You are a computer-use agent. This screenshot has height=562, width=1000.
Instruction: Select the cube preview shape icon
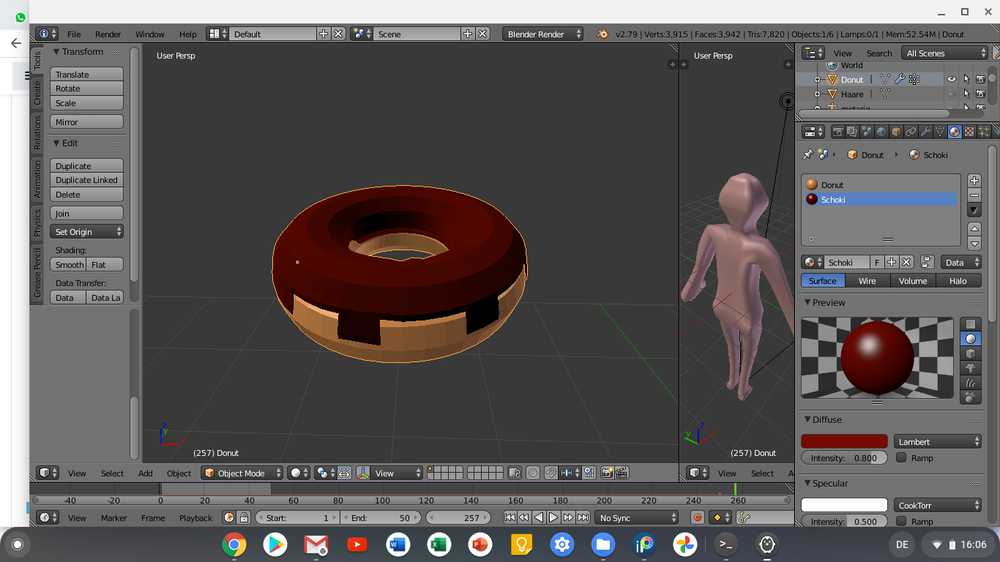point(970,354)
